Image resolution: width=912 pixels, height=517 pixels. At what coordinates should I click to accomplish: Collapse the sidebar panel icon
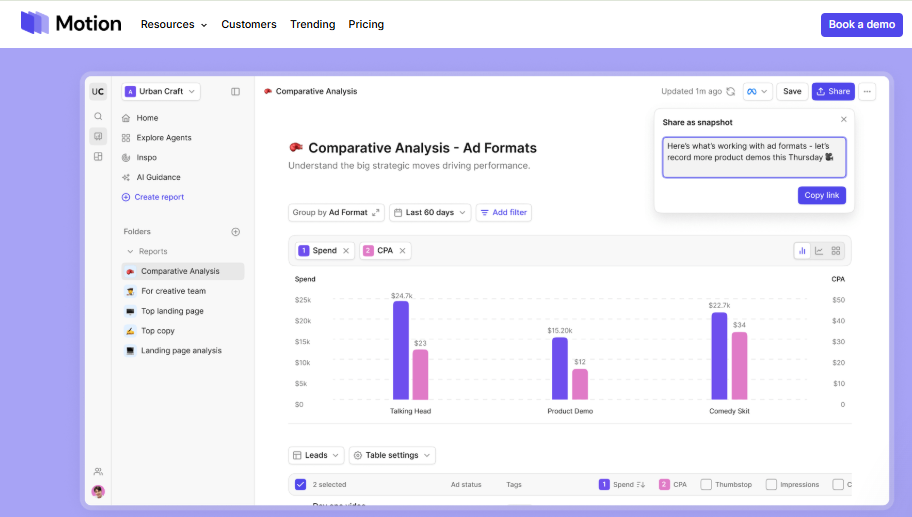tap(236, 91)
